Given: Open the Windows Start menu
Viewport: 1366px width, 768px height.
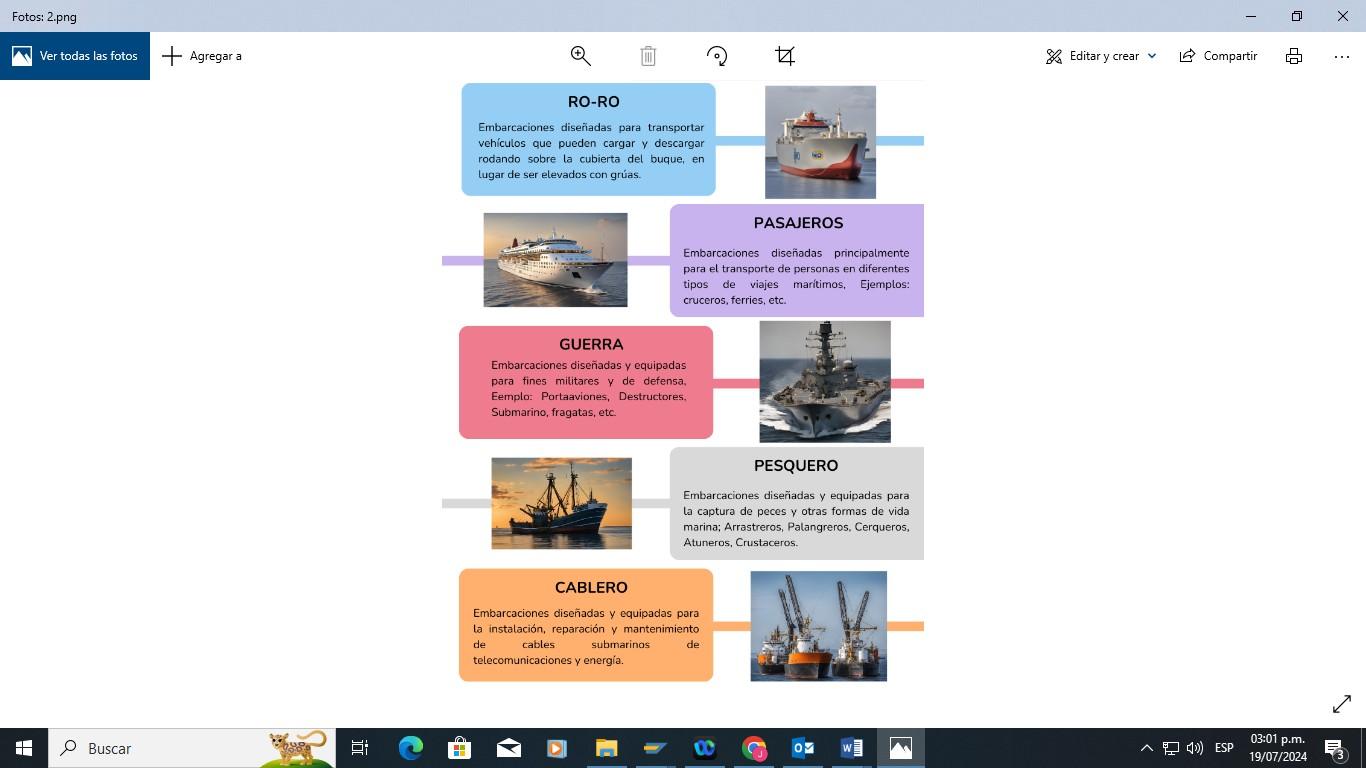Looking at the screenshot, I should pos(24,748).
